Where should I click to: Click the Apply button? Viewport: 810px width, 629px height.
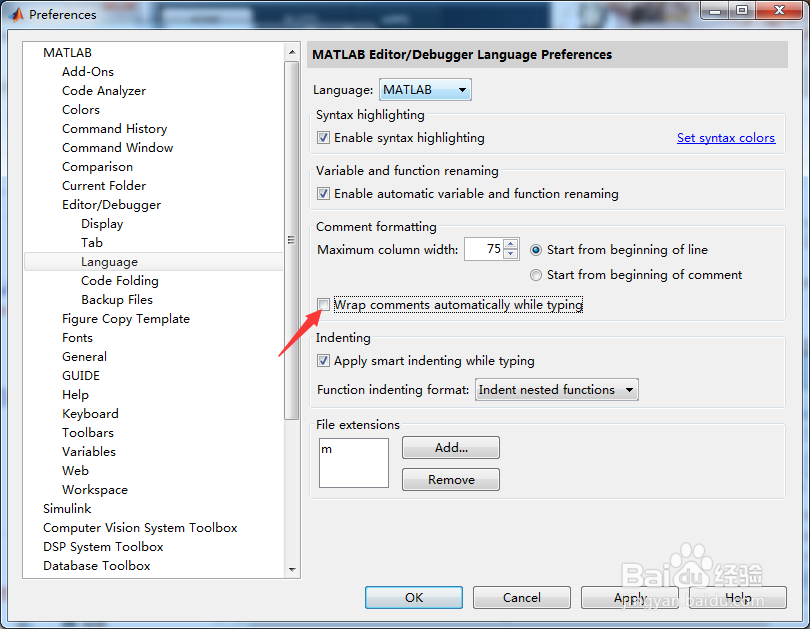(630, 597)
